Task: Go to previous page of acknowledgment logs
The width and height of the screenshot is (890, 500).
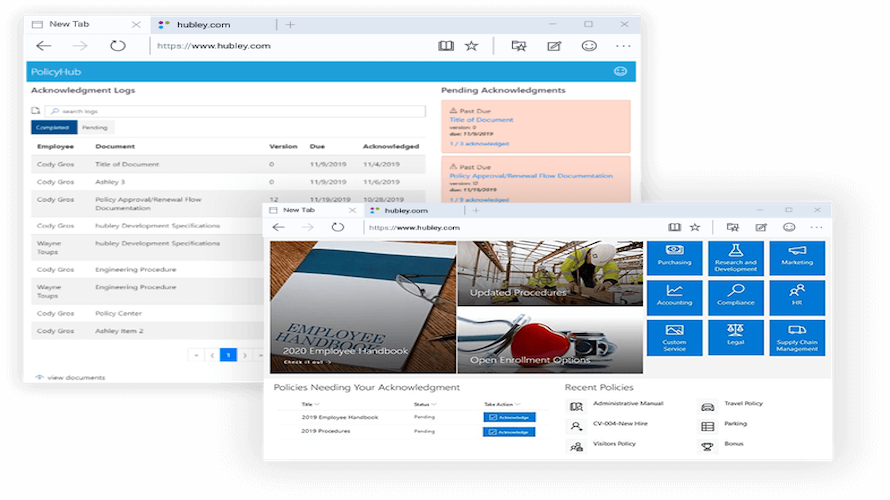Action: tap(212, 355)
